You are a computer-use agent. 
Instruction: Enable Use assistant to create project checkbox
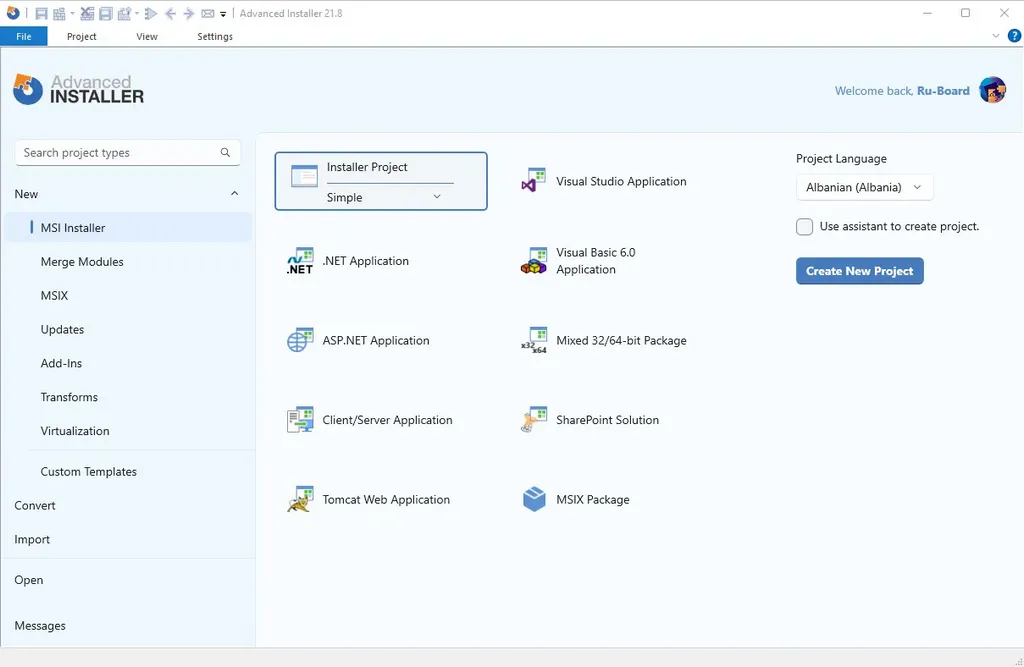805,227
